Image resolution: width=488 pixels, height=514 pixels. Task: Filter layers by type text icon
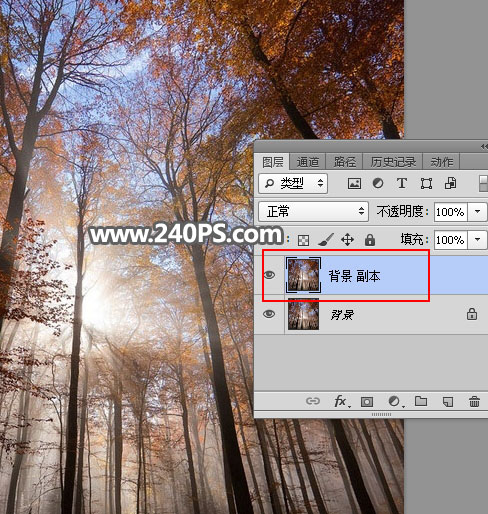(x=402, y=183)
